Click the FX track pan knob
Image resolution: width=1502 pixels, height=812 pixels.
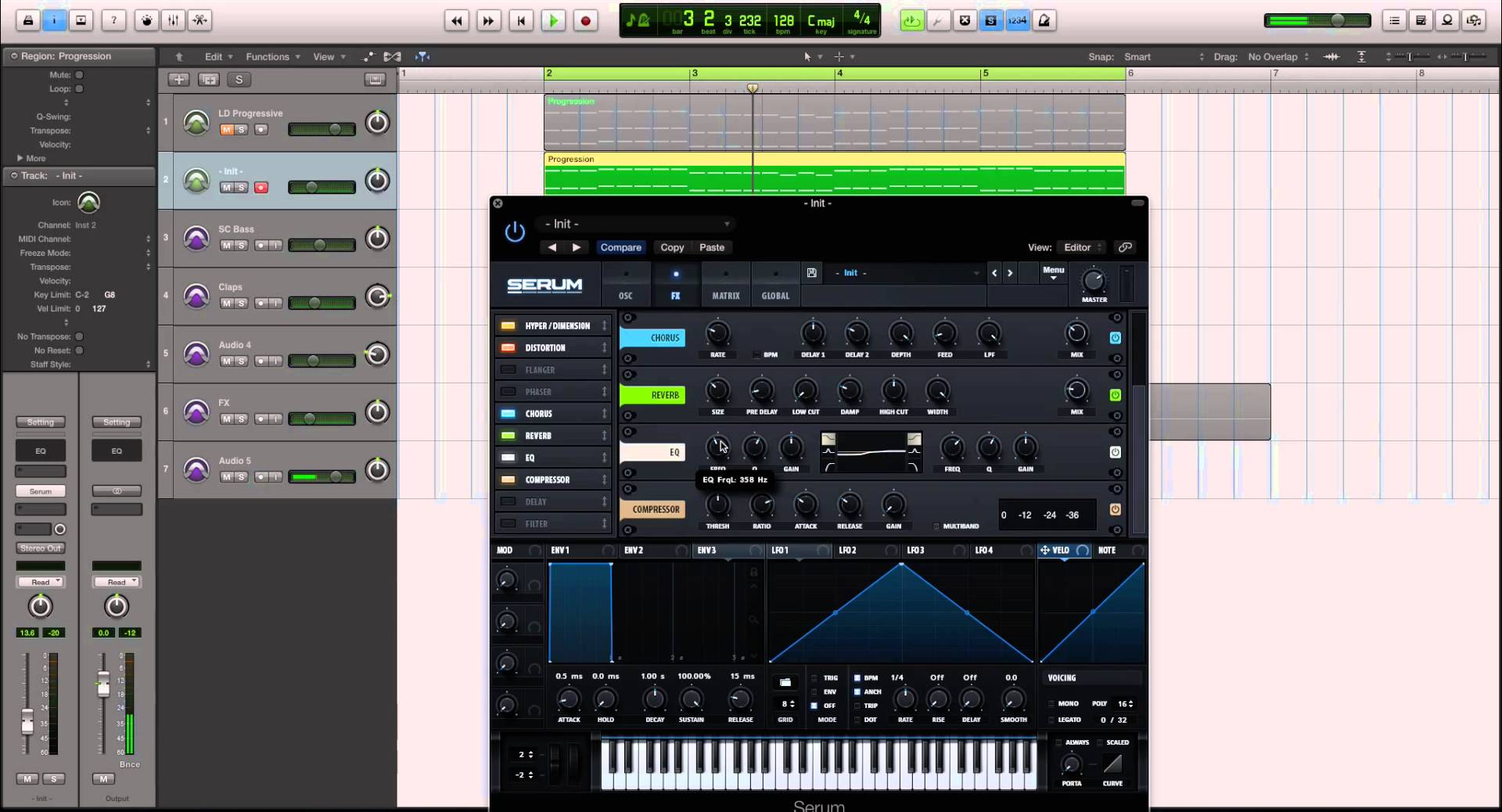377,411
